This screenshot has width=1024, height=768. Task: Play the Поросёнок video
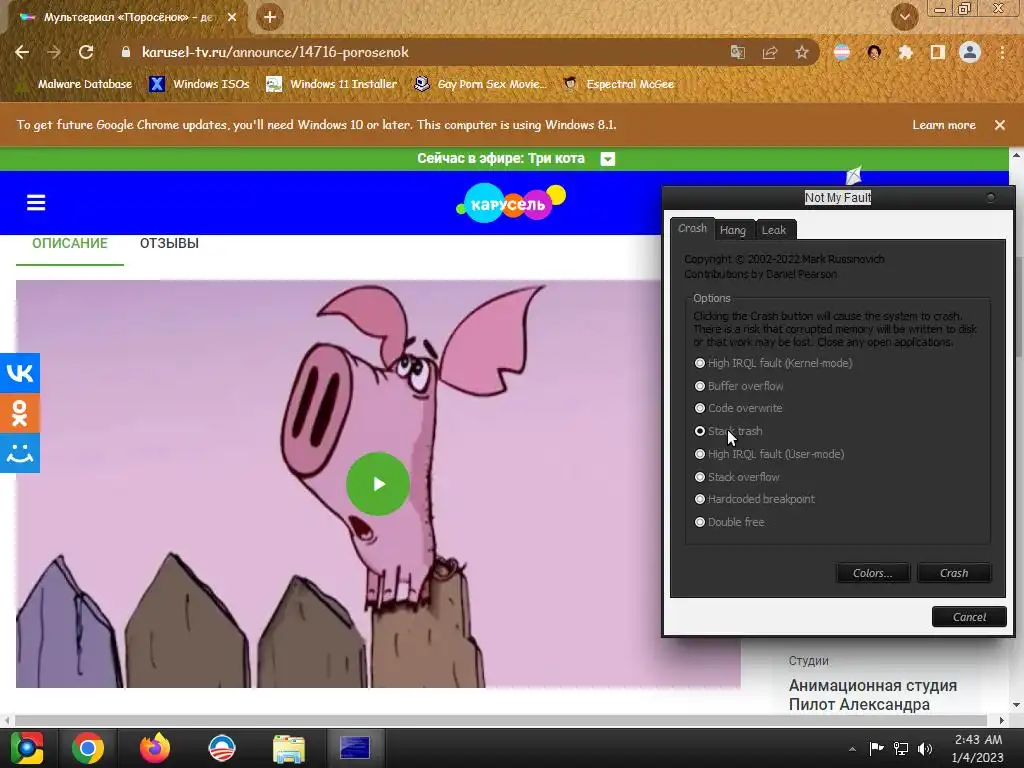(x=377, y=484)
